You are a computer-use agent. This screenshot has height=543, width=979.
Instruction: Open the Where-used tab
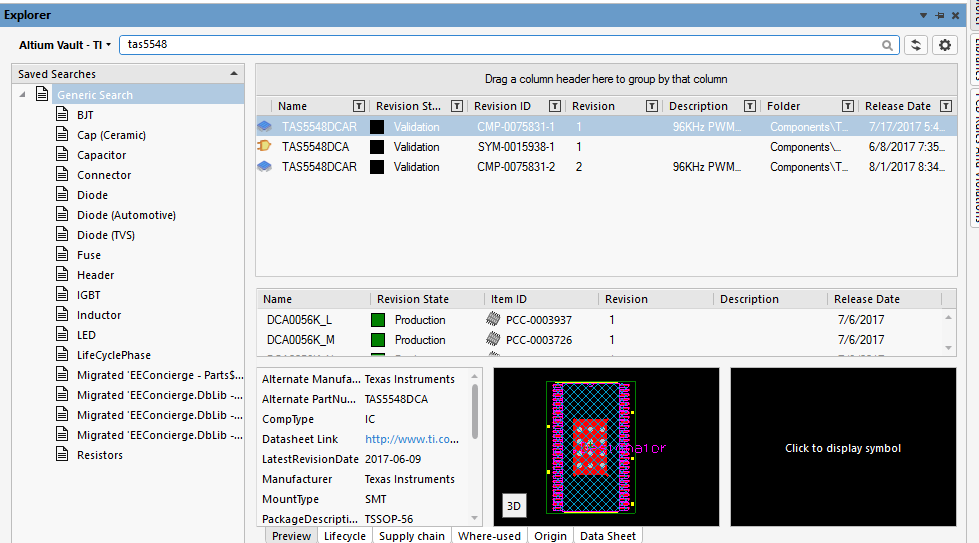click(x=489, y=536)
